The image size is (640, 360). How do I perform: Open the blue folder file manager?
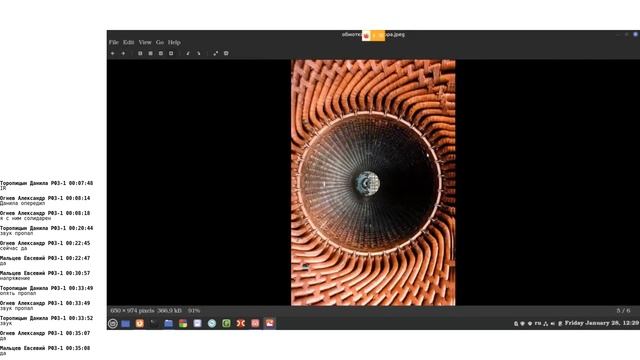click(x=169, y=324)
